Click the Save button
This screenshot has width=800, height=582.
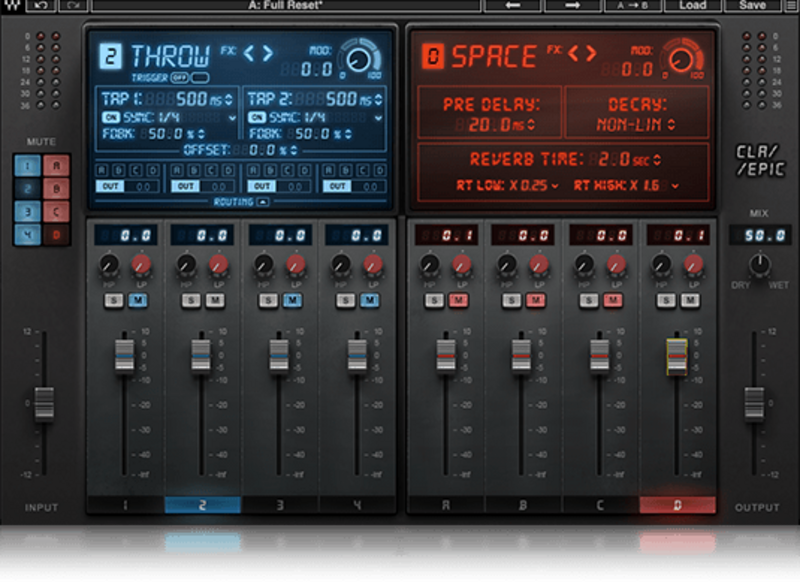(752, 6)
